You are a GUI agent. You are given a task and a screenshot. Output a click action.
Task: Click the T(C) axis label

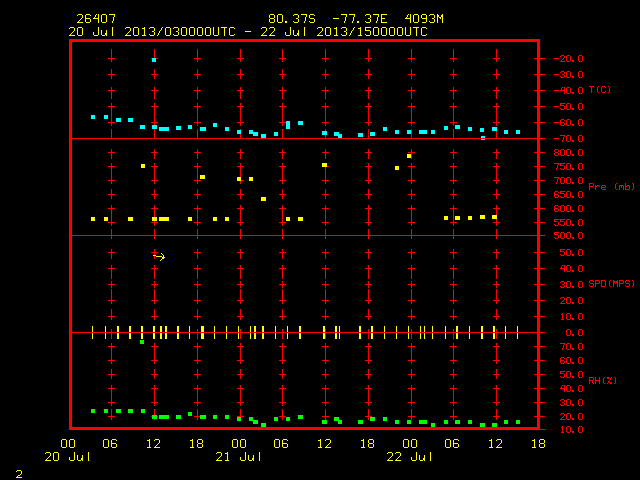pyautogui.click(x=600, y=89)
